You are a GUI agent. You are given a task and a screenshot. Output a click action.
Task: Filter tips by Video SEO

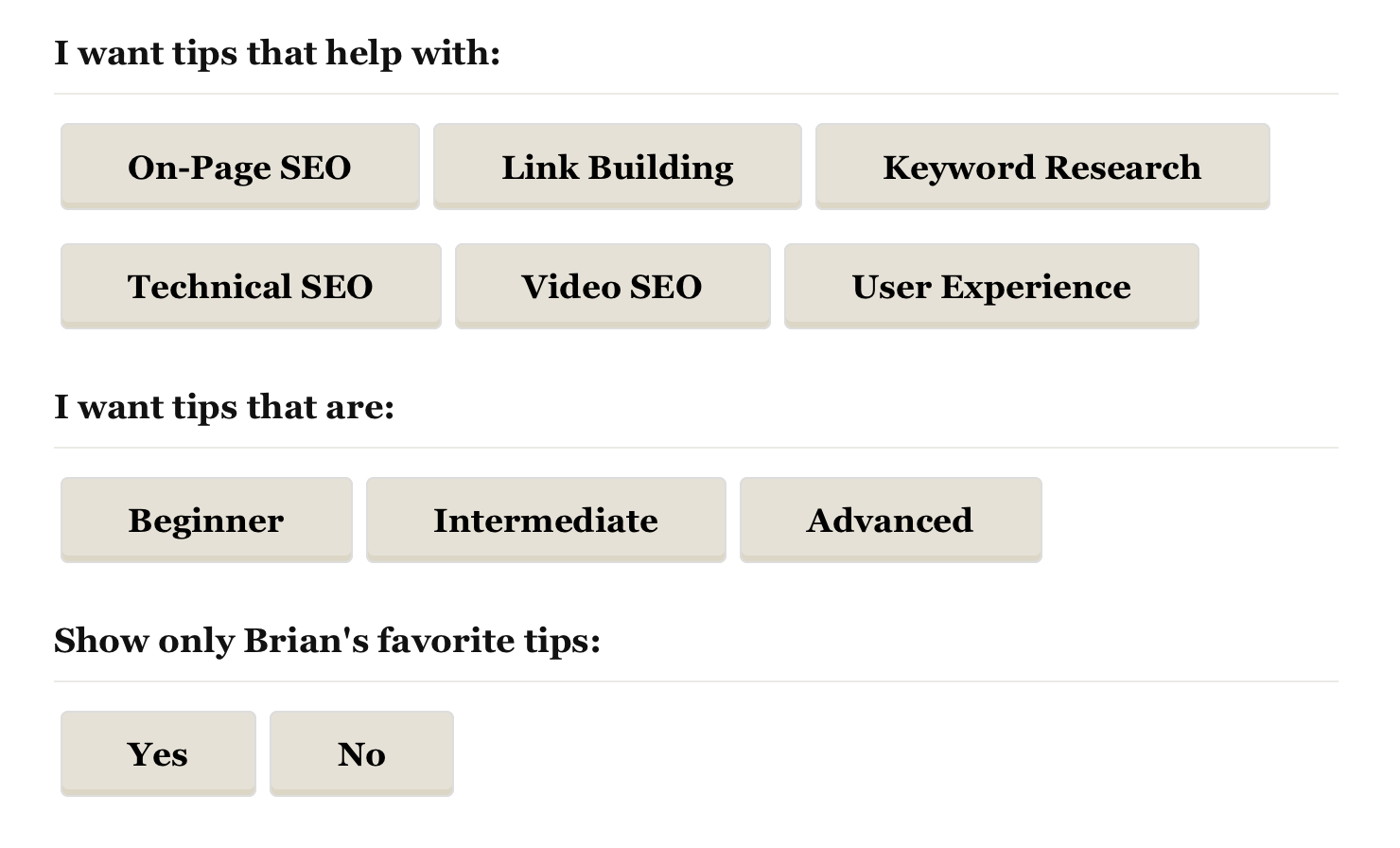point(612,286)
